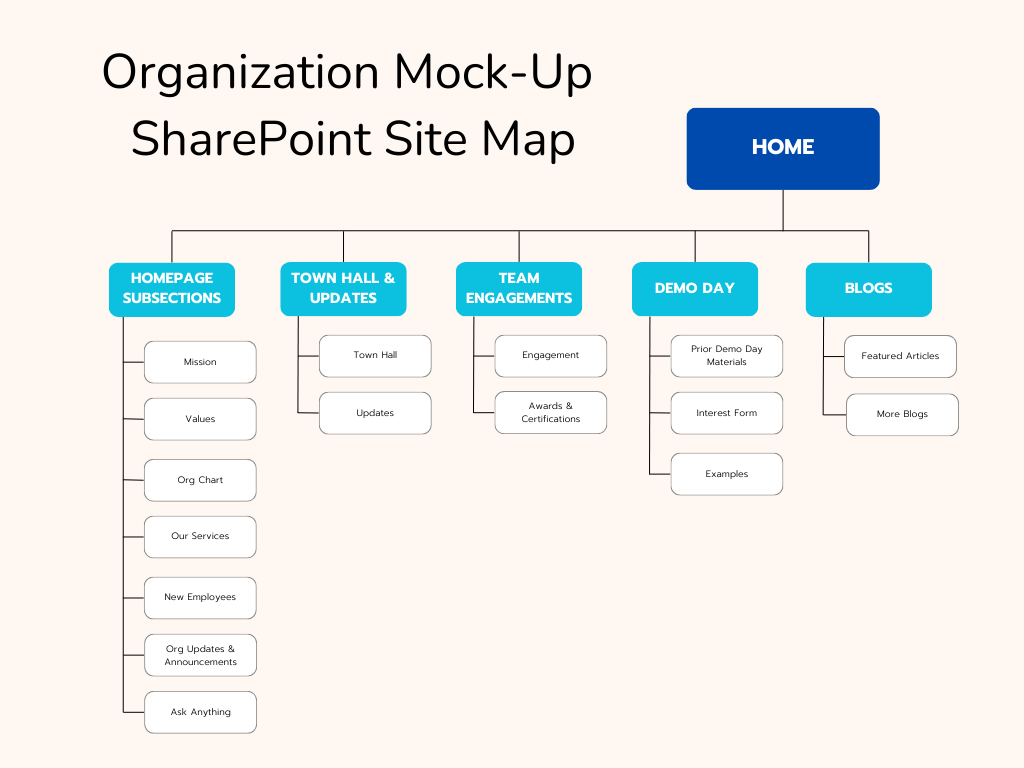Select the Mission node
The height and width of the screenshot is (768, 1024).
(x=200, y=362)
